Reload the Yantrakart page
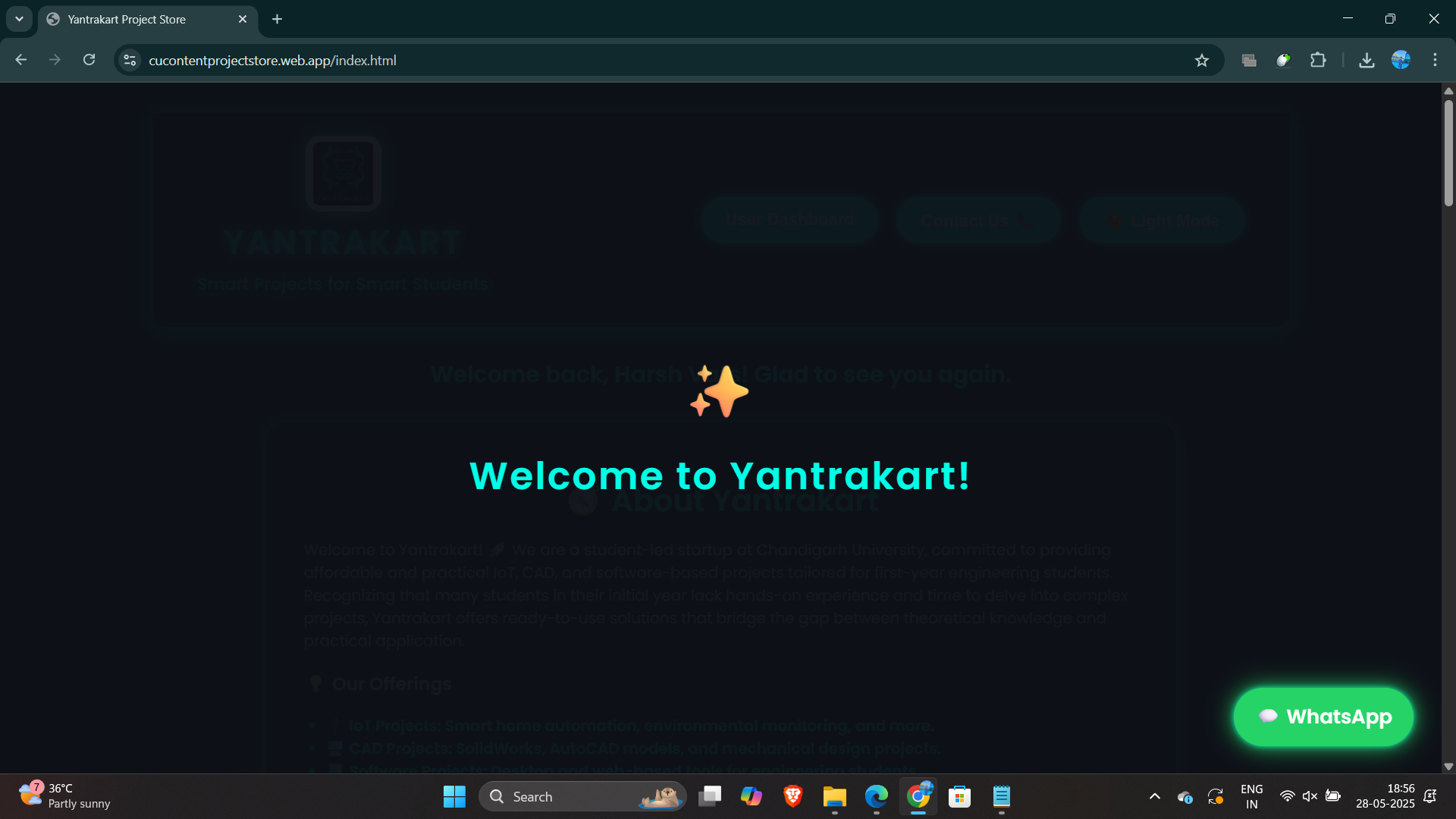This screenshot has height=819, width=1456. [x=89, y=60]
